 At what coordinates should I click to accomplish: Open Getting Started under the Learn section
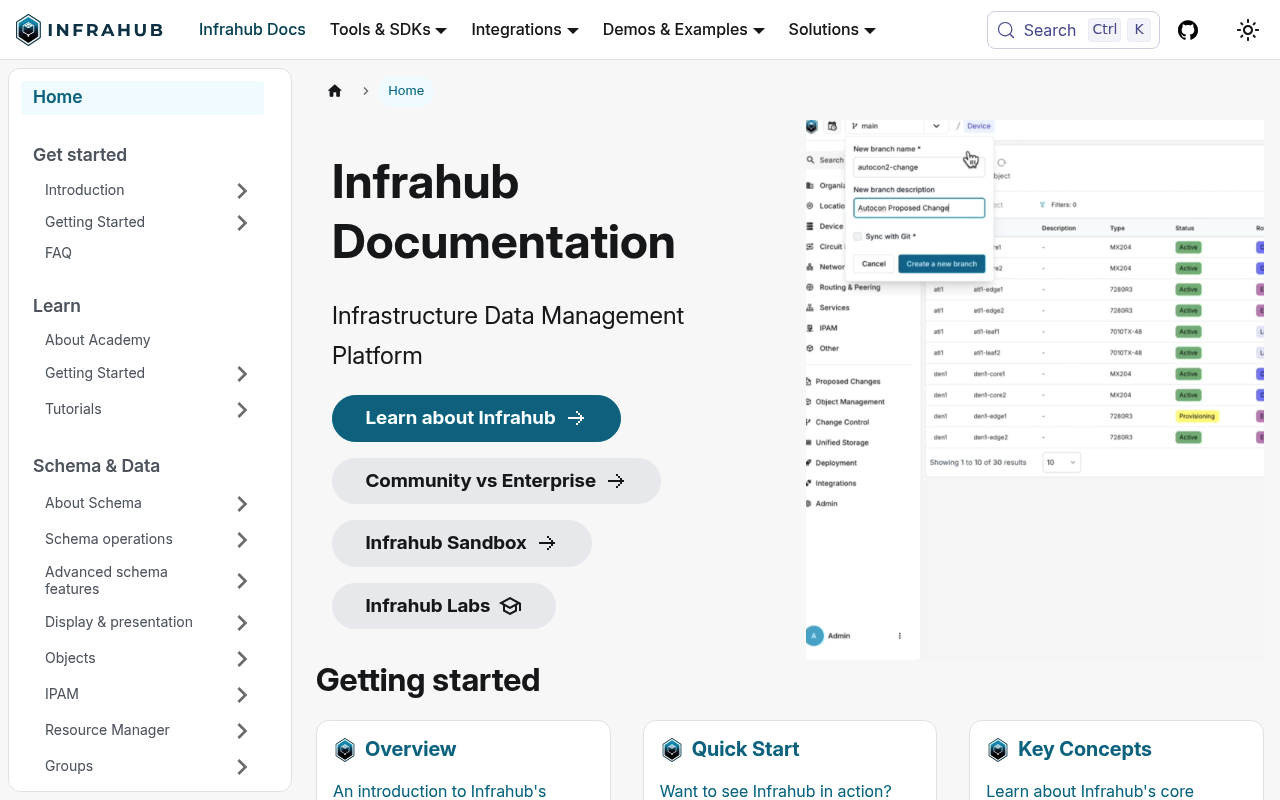tap(95, 373)
